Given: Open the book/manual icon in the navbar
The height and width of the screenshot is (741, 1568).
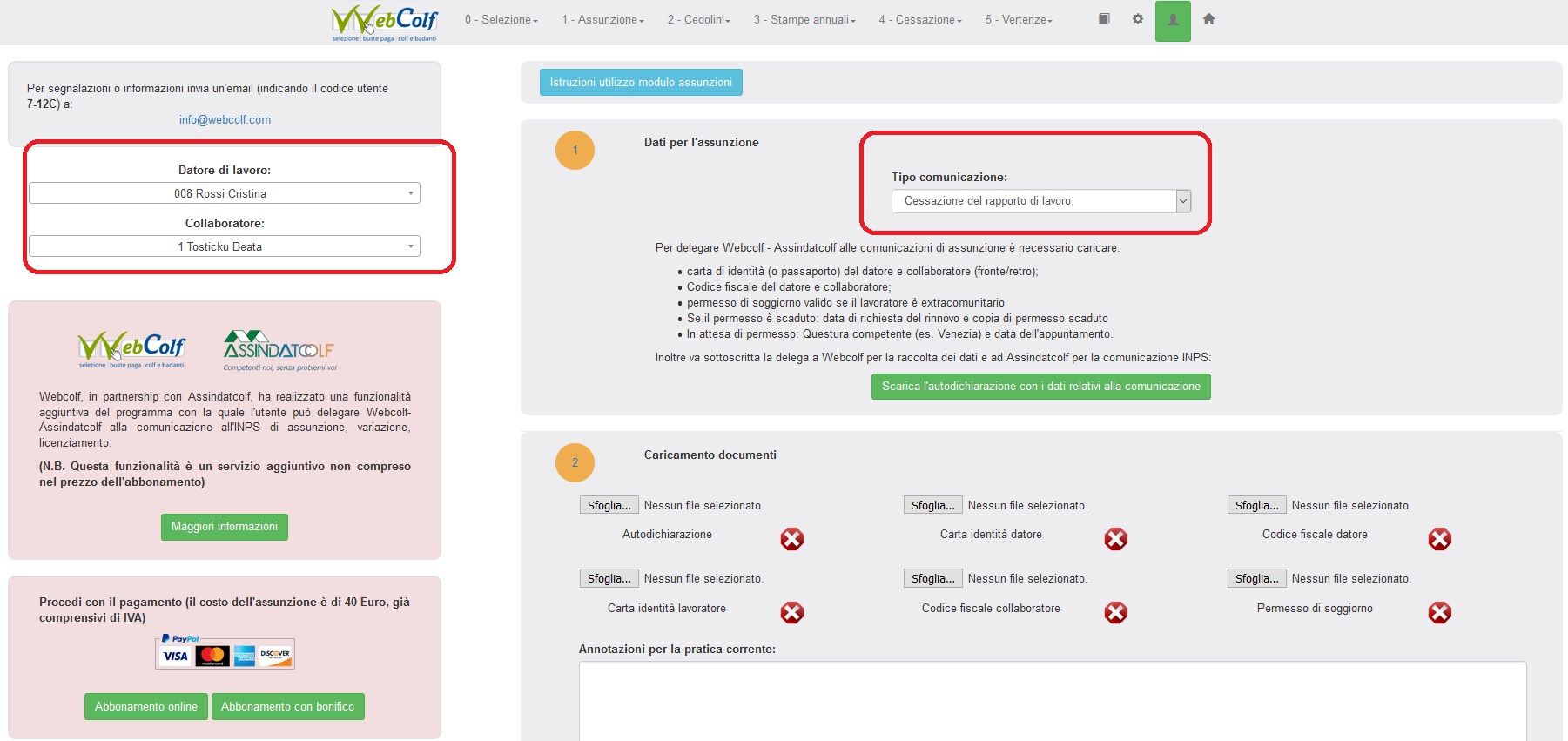Looking at the screenshot, I should pyautogui.click(x=1104, y=19).
